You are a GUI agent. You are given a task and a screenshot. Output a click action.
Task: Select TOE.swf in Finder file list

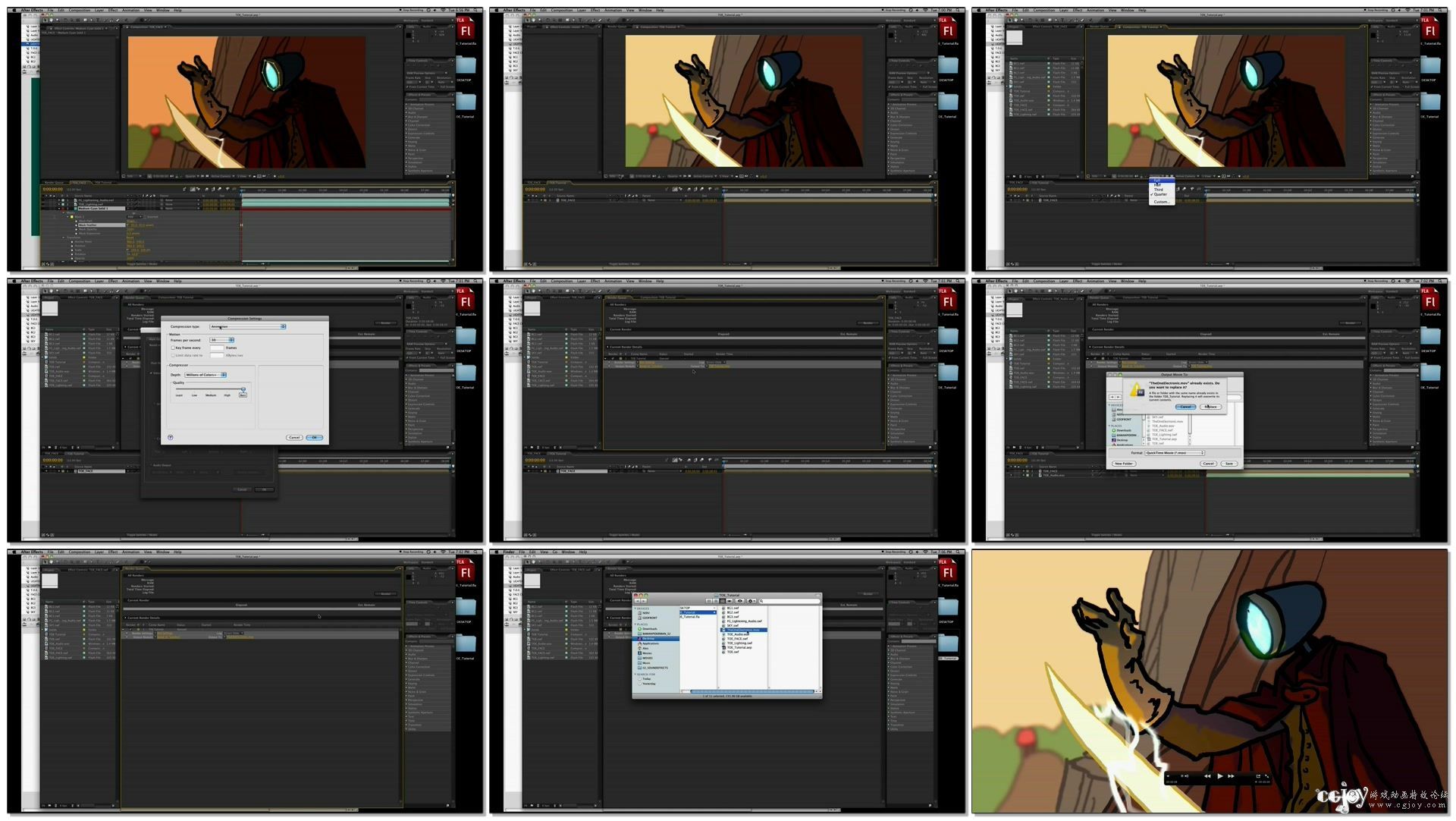pos(731,652)
